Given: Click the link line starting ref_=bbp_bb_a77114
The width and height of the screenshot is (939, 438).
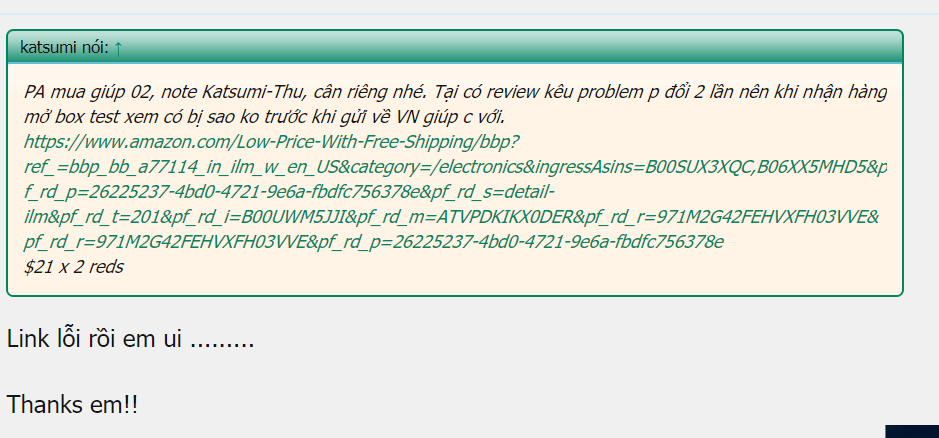Looking at the screenshot, I should tap(455, 167).
